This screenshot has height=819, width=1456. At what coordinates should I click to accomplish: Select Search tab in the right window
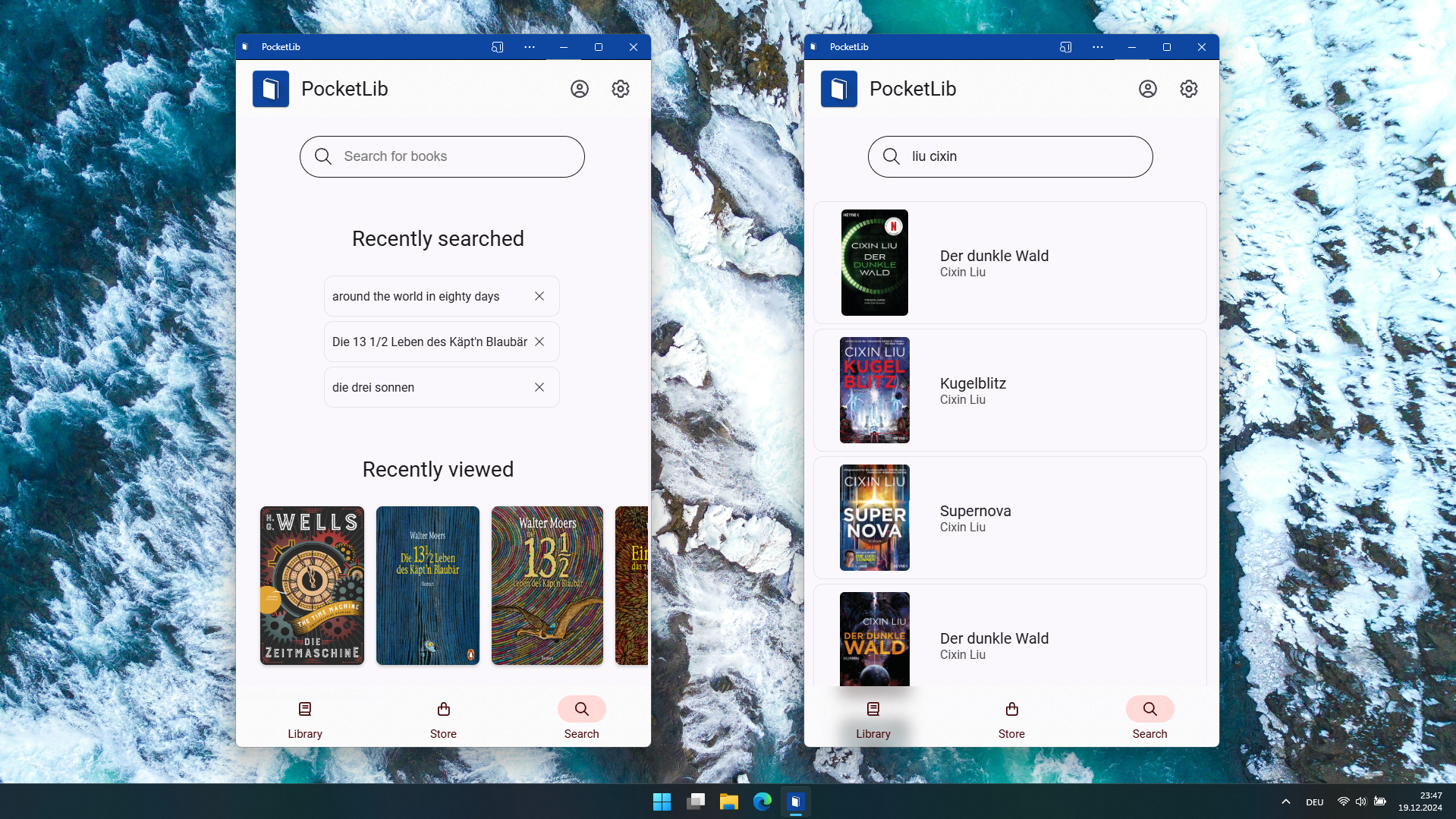[x=1150, y=718]
